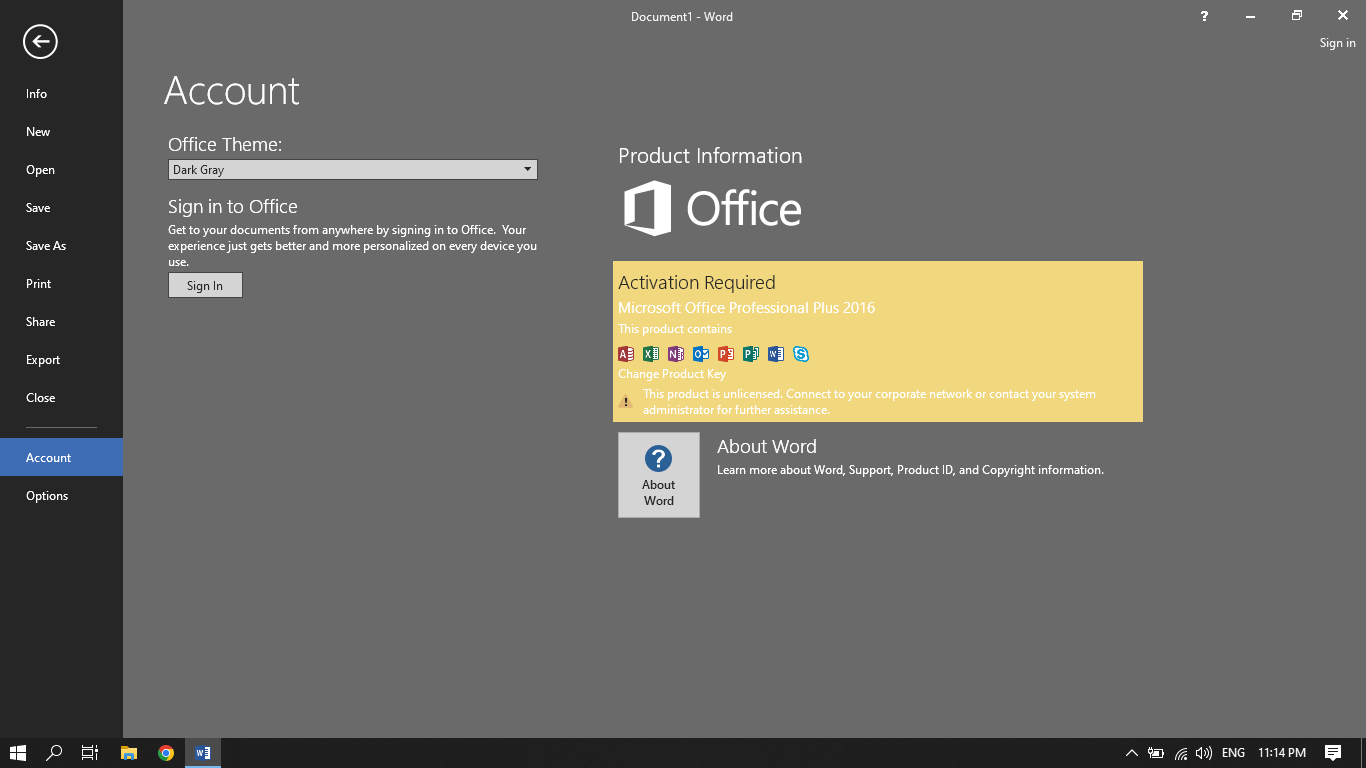The image size is (1366, 768).
Task: Click Sign in link at top right
Action: [x=1337, y=43]
